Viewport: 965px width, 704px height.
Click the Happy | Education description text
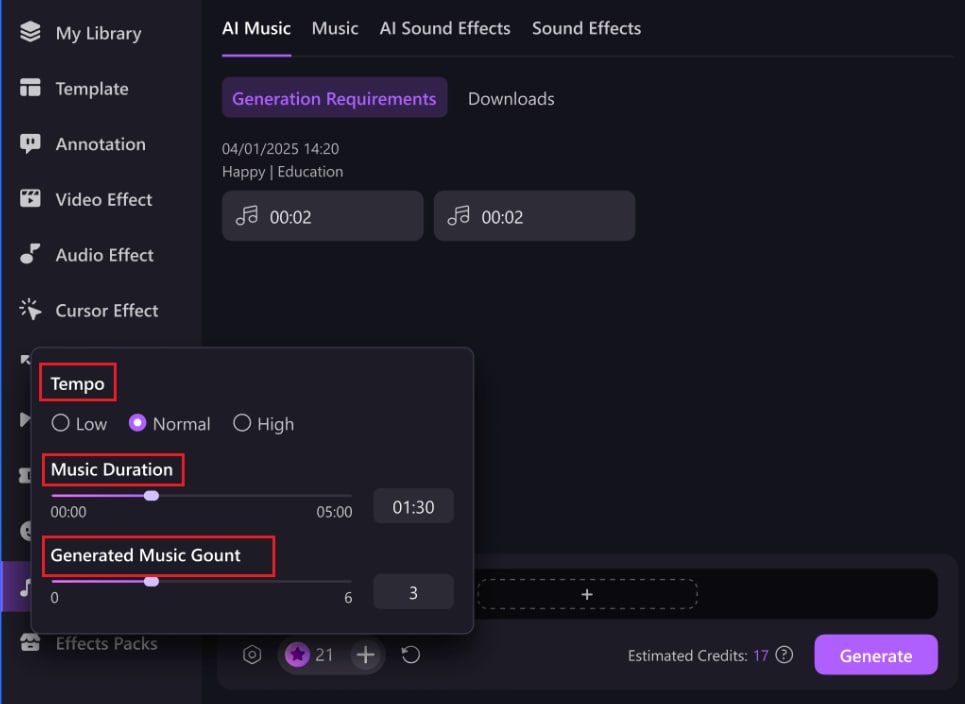pyautogui.click(x=282, y=172)
